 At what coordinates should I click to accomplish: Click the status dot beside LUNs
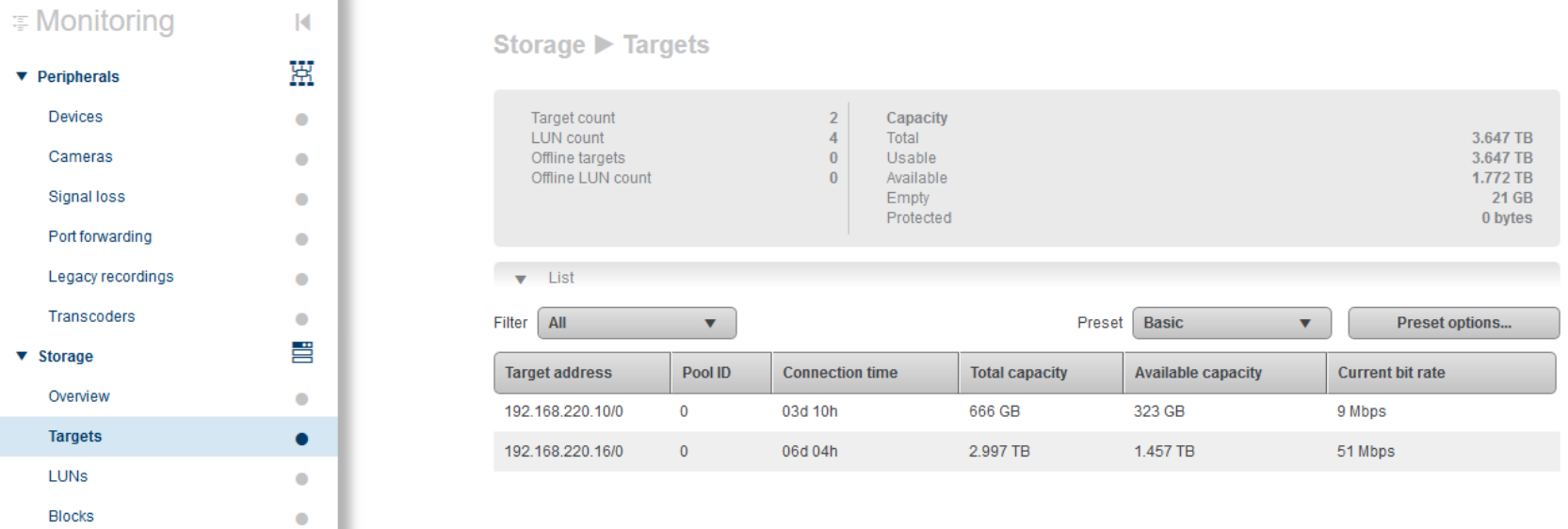pos(301,479)
